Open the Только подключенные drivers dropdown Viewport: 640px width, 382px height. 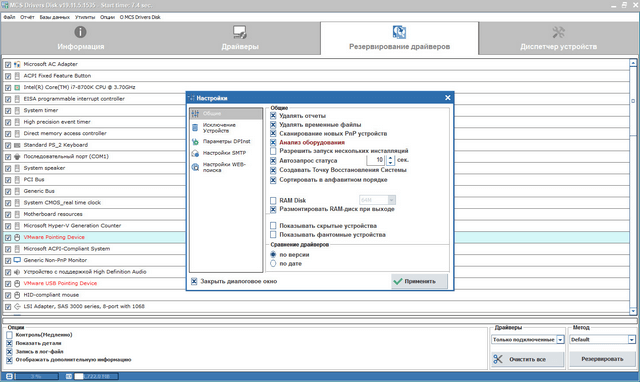coord(560,340)
